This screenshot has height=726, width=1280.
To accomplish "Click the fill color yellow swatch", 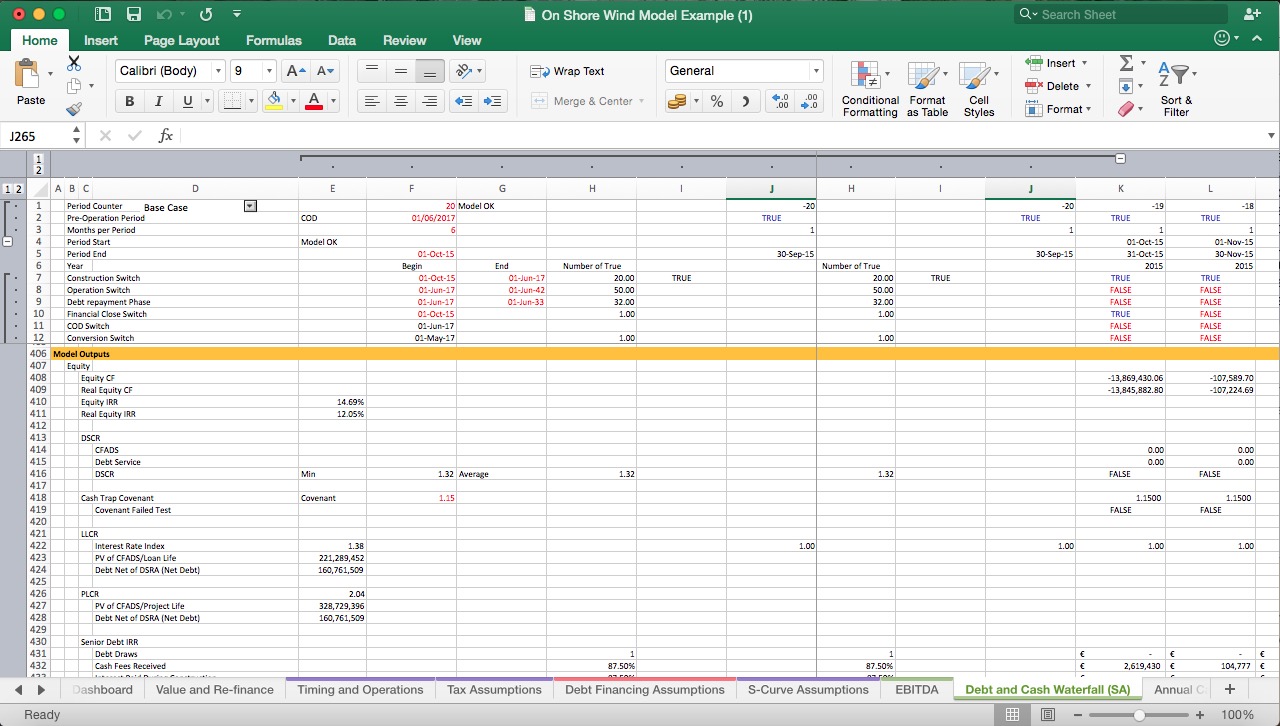I will pyautogui.click(x=274, y=101).
